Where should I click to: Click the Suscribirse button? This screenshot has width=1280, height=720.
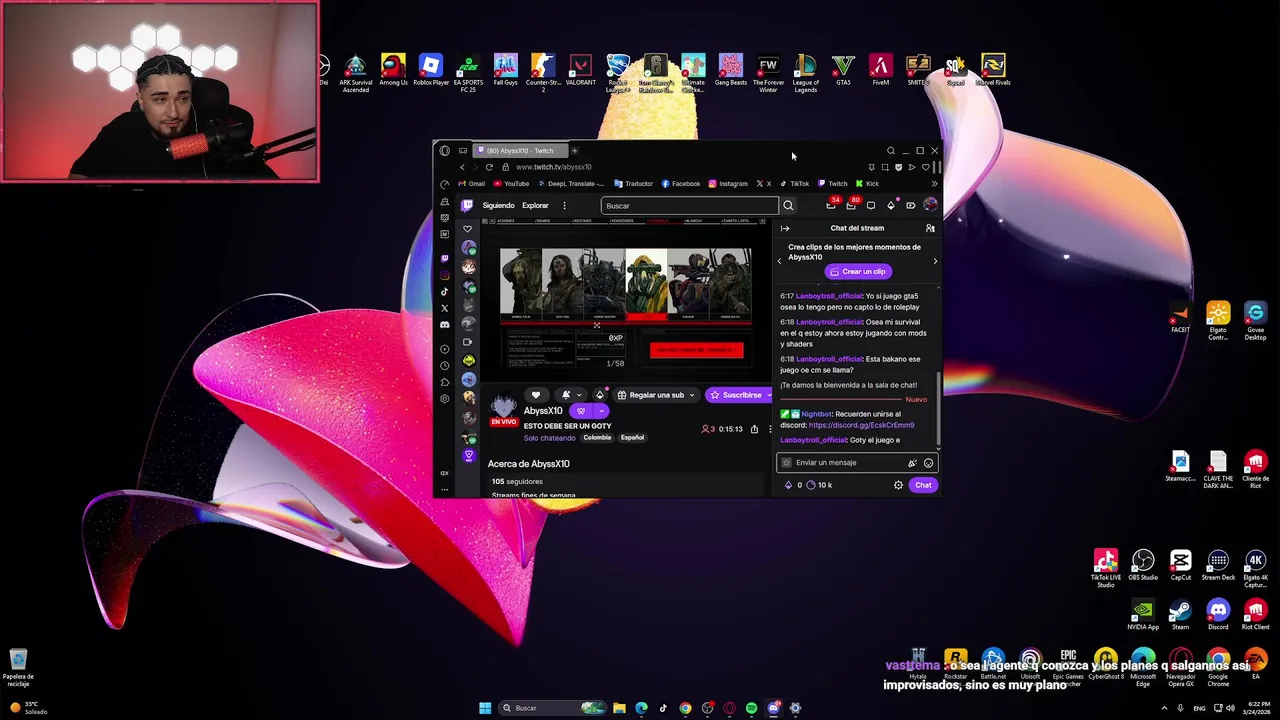coord(738,395)
